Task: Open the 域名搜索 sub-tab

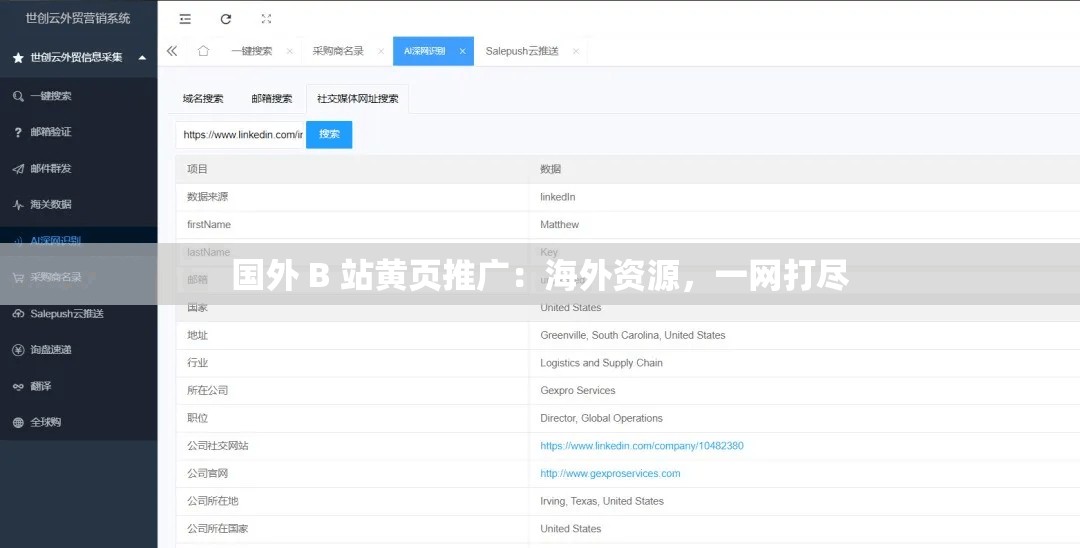Action: (x=203, y=98)
